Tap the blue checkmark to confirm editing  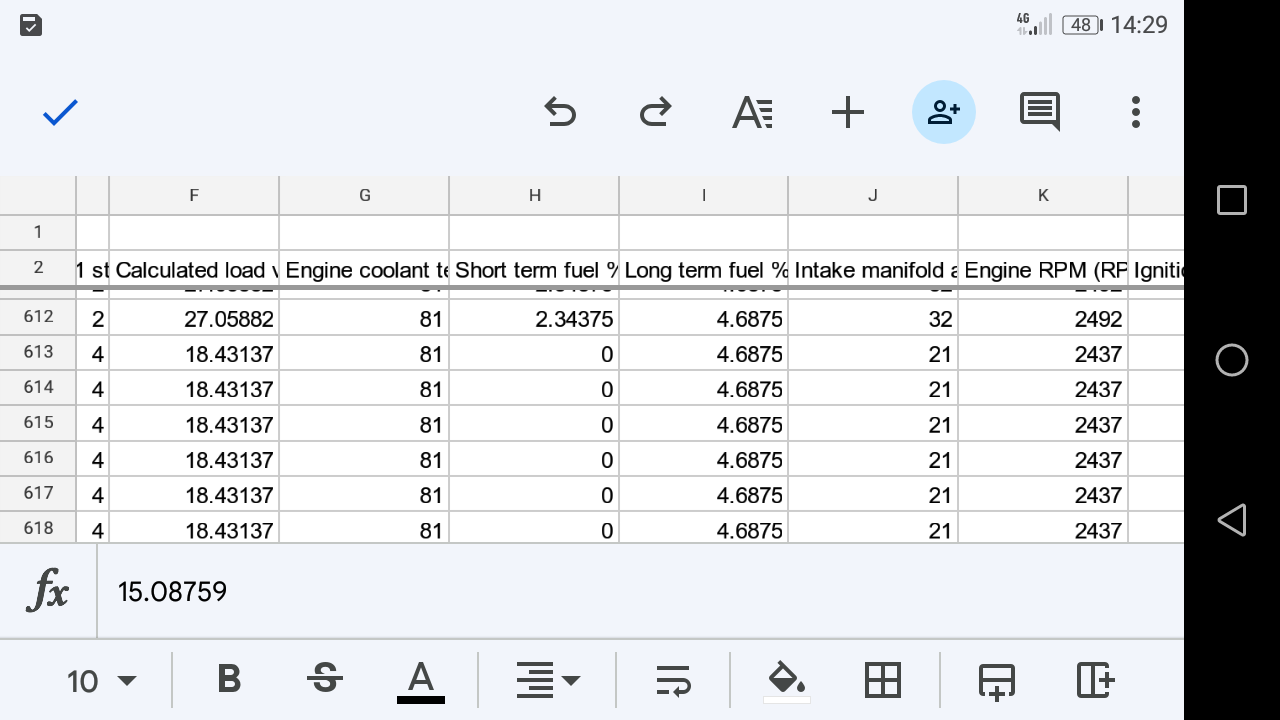(60, 112)
